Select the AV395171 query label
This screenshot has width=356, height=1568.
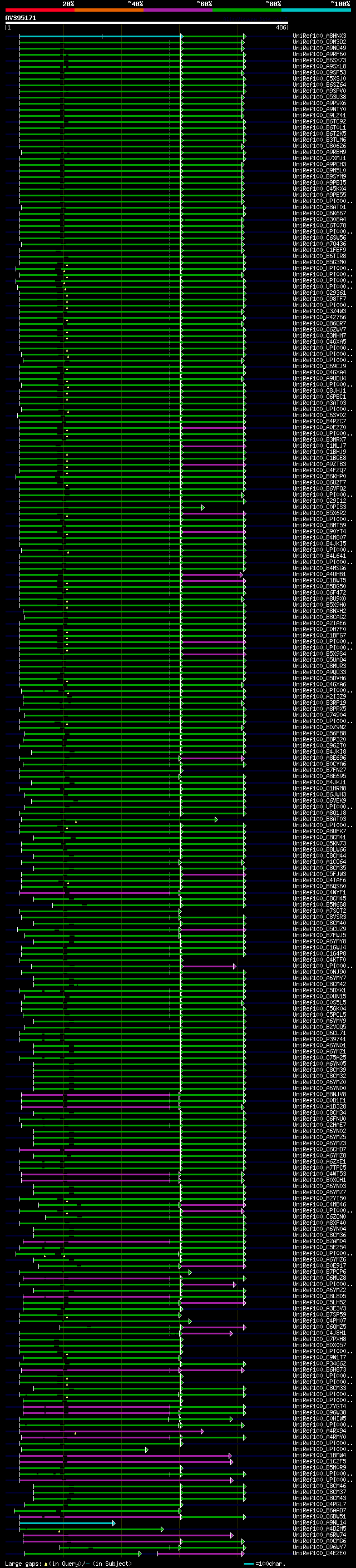pyautogui.click(x=21, y=18)
